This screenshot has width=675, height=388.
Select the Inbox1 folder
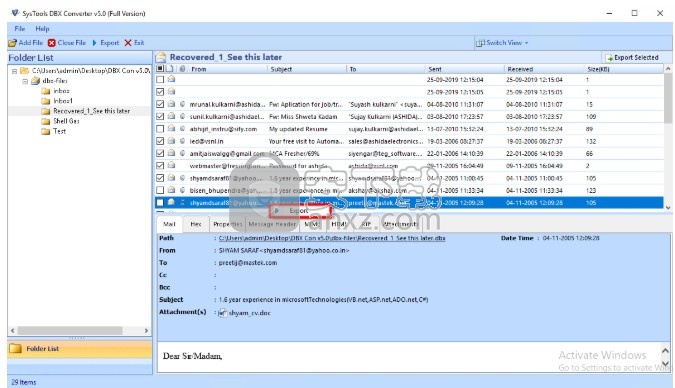[63, 101]
